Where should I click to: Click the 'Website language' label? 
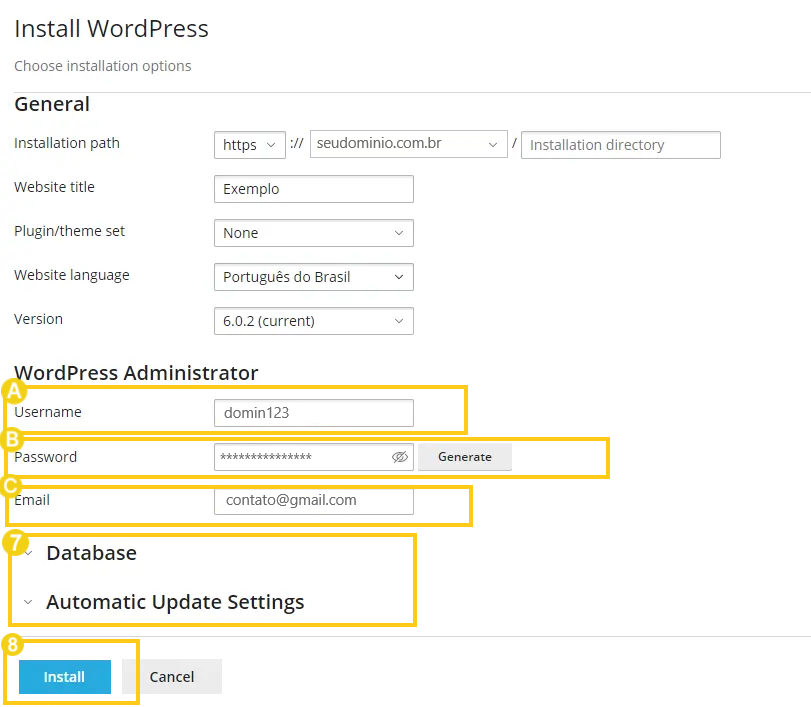[71, 275]
